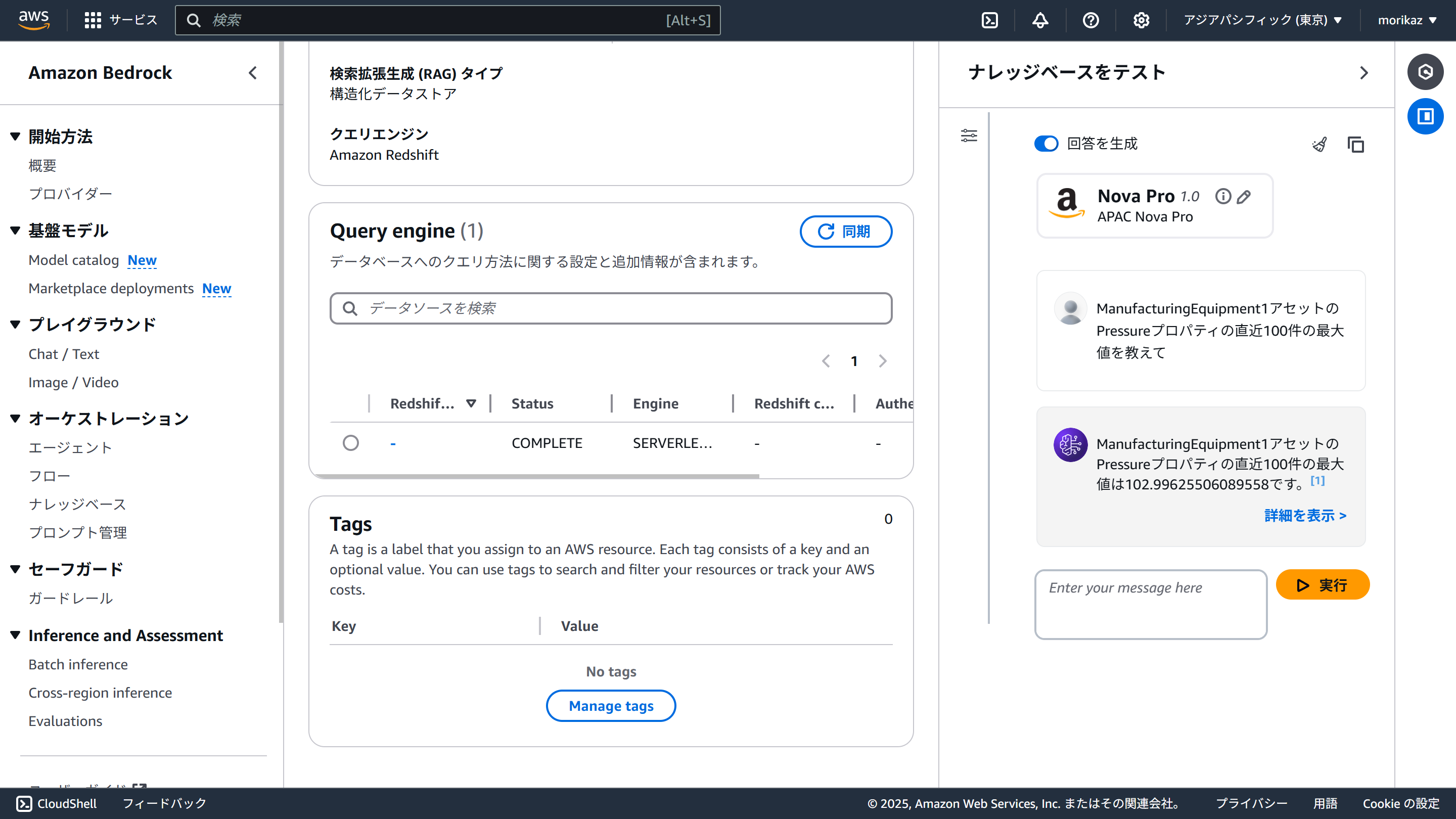Open the アジアパシフィック (東京) region dropdown

(x=1262, y=20)
